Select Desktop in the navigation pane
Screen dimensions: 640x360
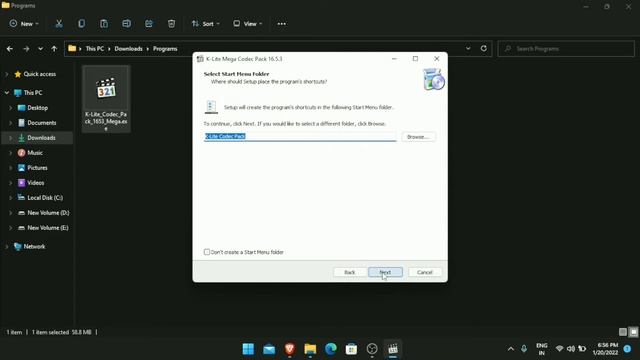point(38,108)
